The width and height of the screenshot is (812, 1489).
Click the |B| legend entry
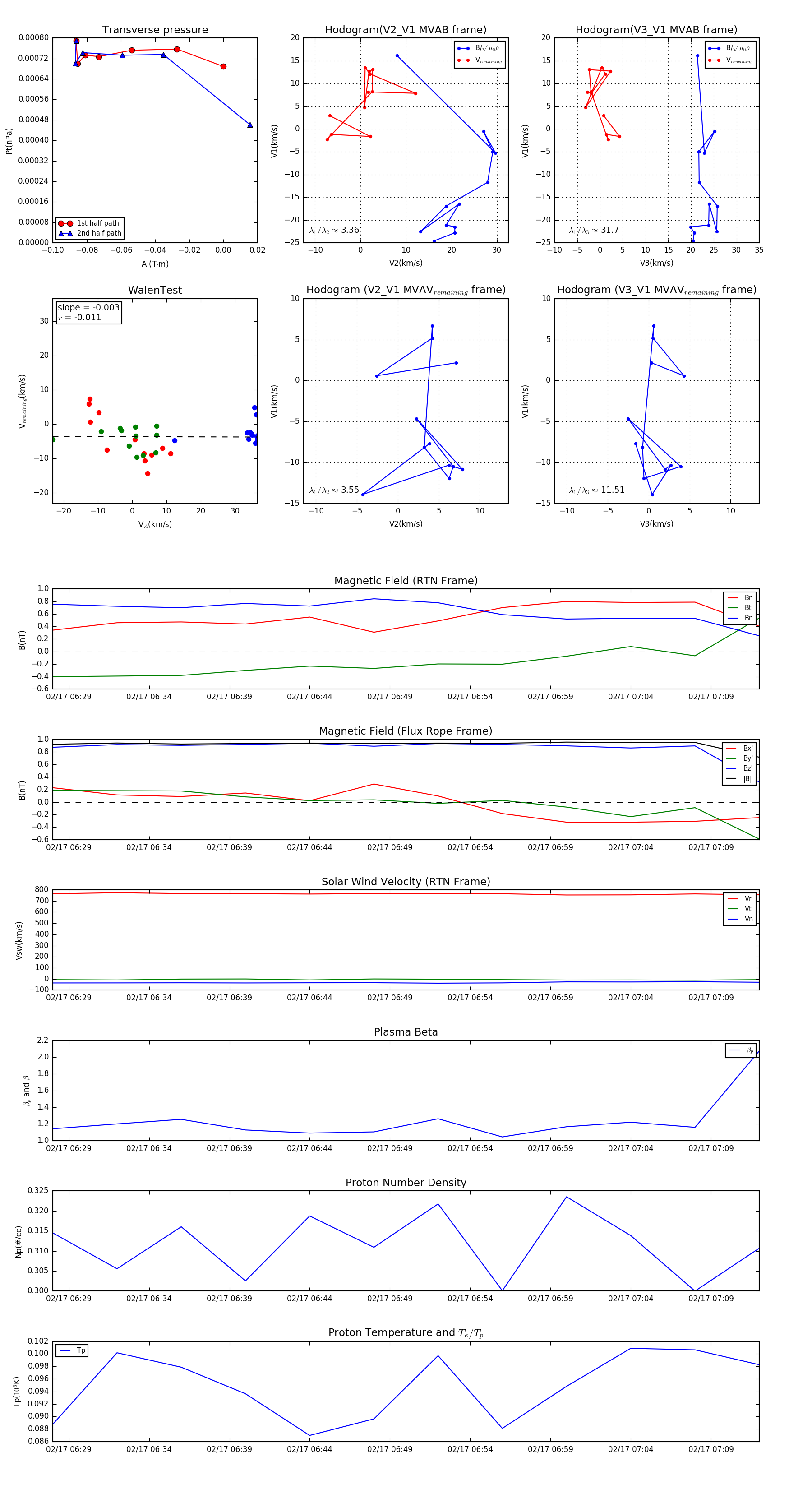(x=739, y=779)
